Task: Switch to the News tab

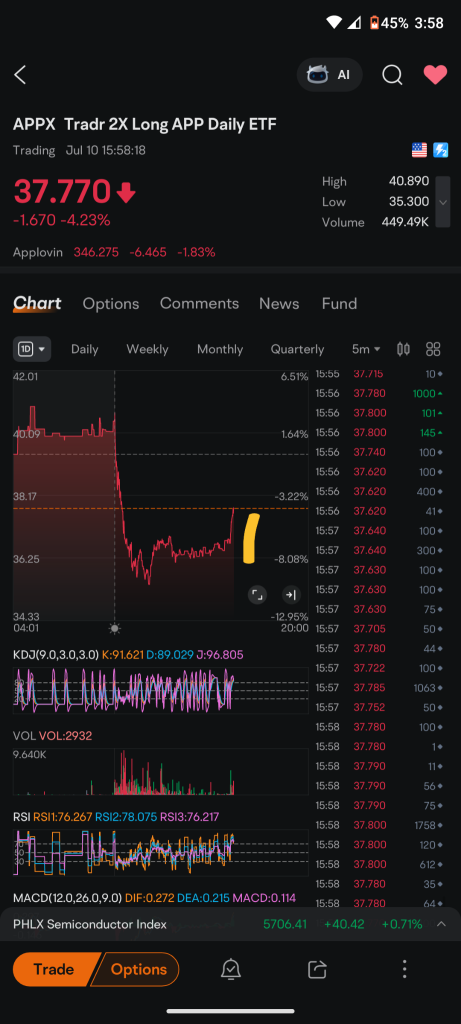Action: click(x=279, y=304)
